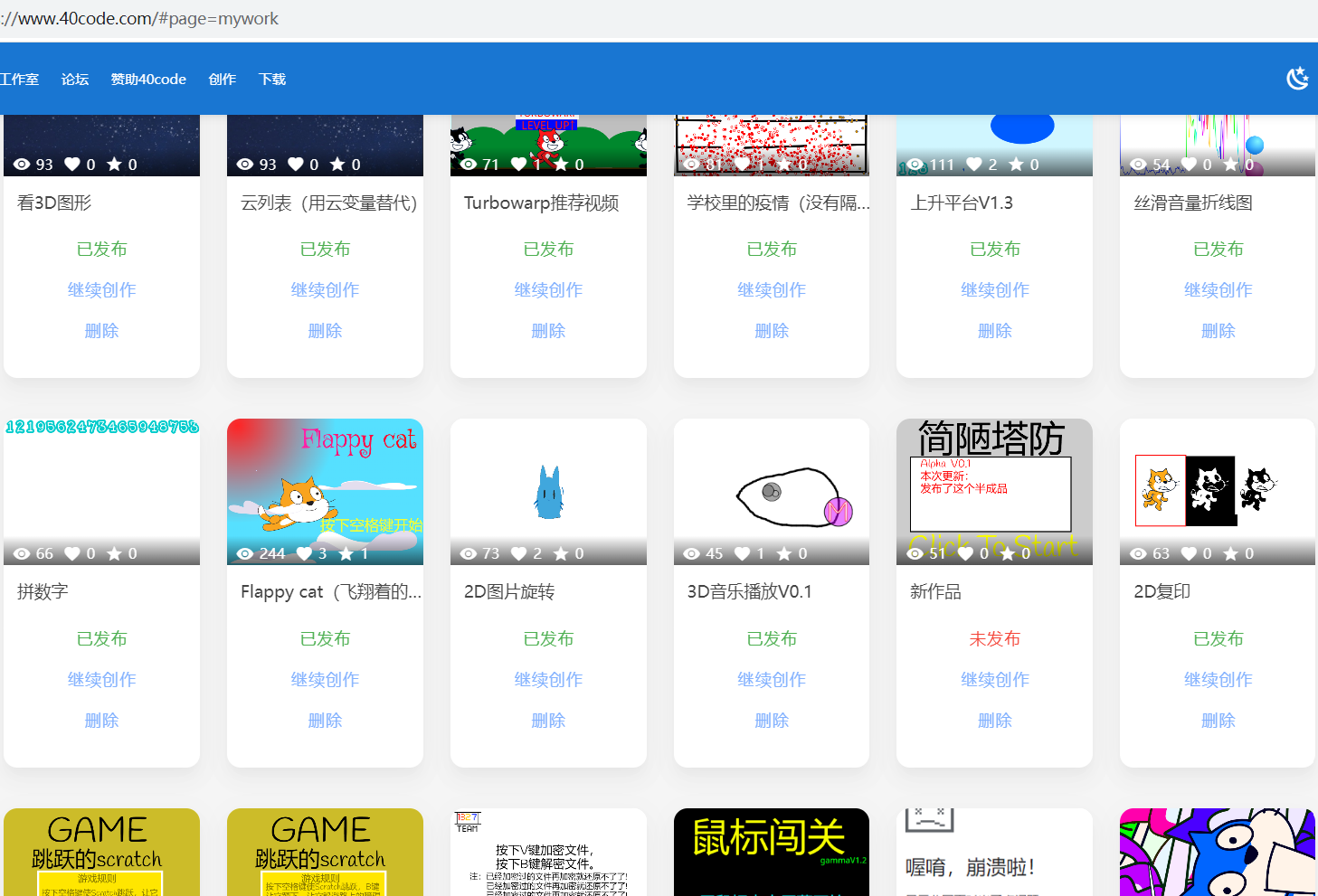The width and height of the screenshot is (1318, 896).
Task: Click the eye icon on the 上升平台V1.3 card
Action: point(915,164)
